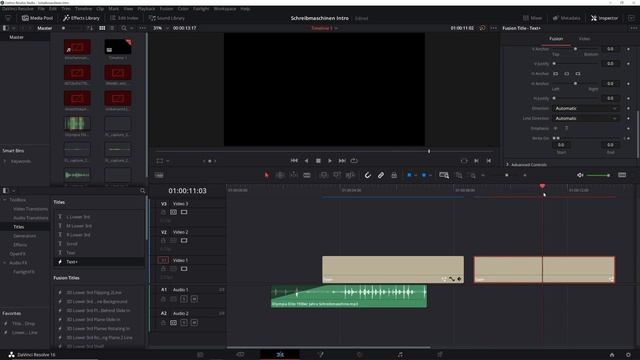Click the Full Extent Zoom icon
The height and width of the screenshot is (360, 640).
point(444,175)
